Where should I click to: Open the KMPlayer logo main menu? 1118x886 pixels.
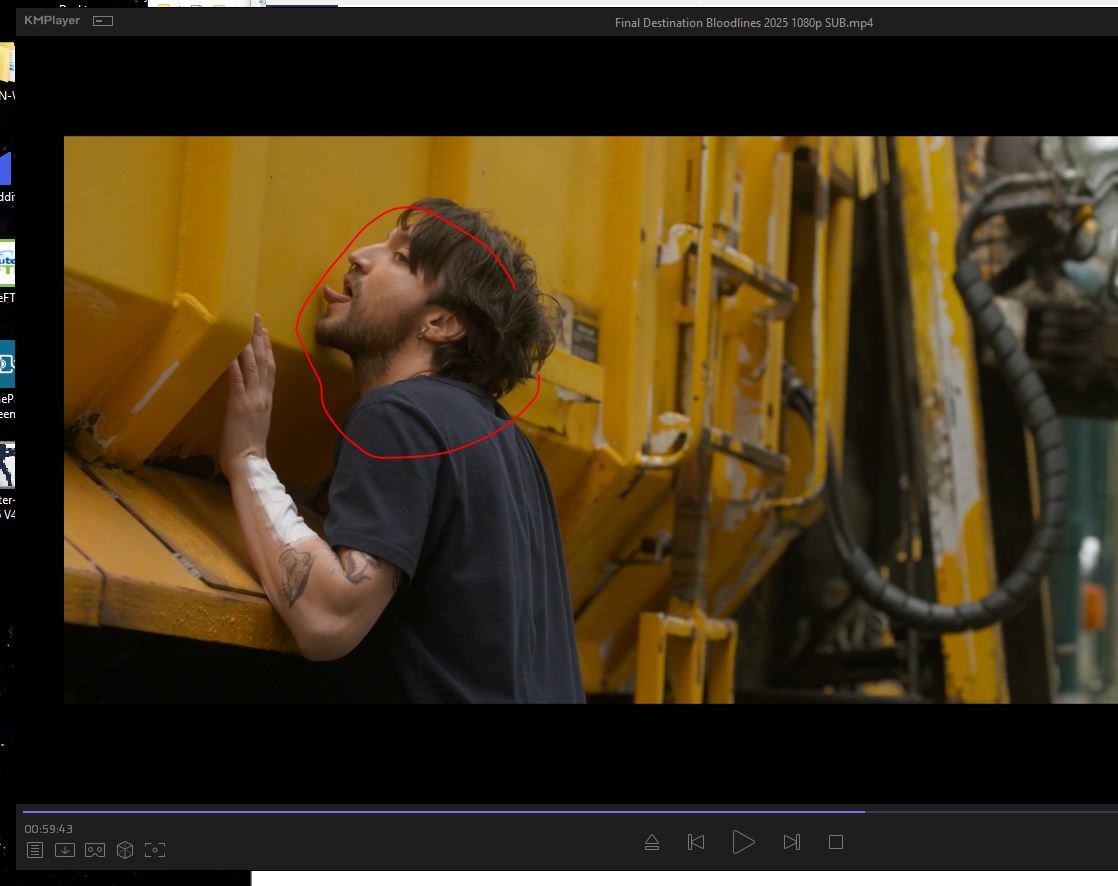[52, 21]
